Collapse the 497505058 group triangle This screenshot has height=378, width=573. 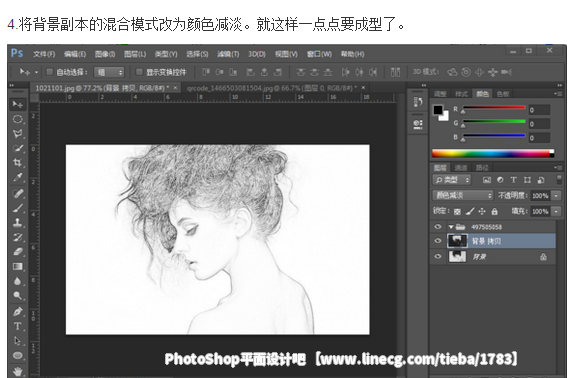[451, 227]
